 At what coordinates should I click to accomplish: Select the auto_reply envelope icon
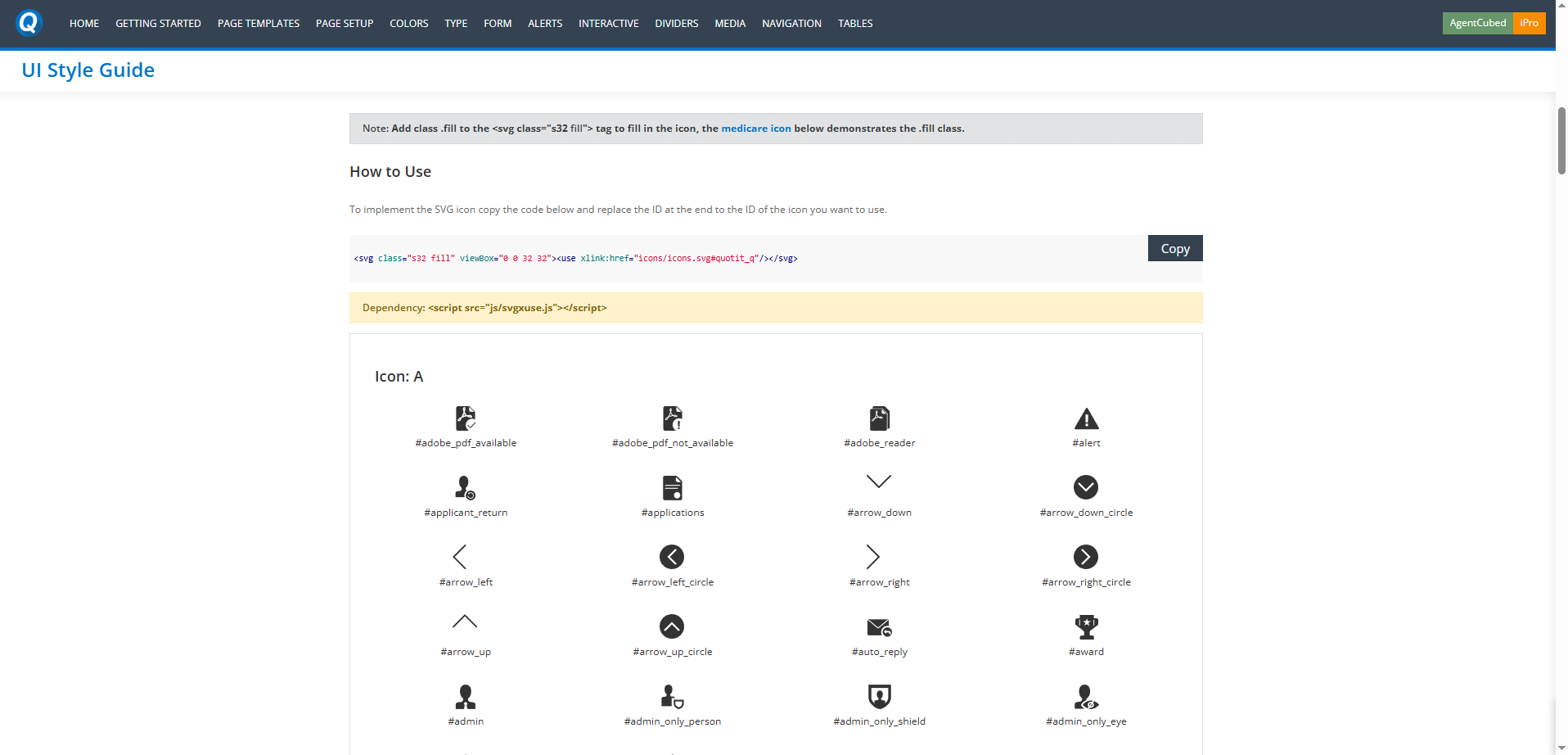click(x=880, y=627)
